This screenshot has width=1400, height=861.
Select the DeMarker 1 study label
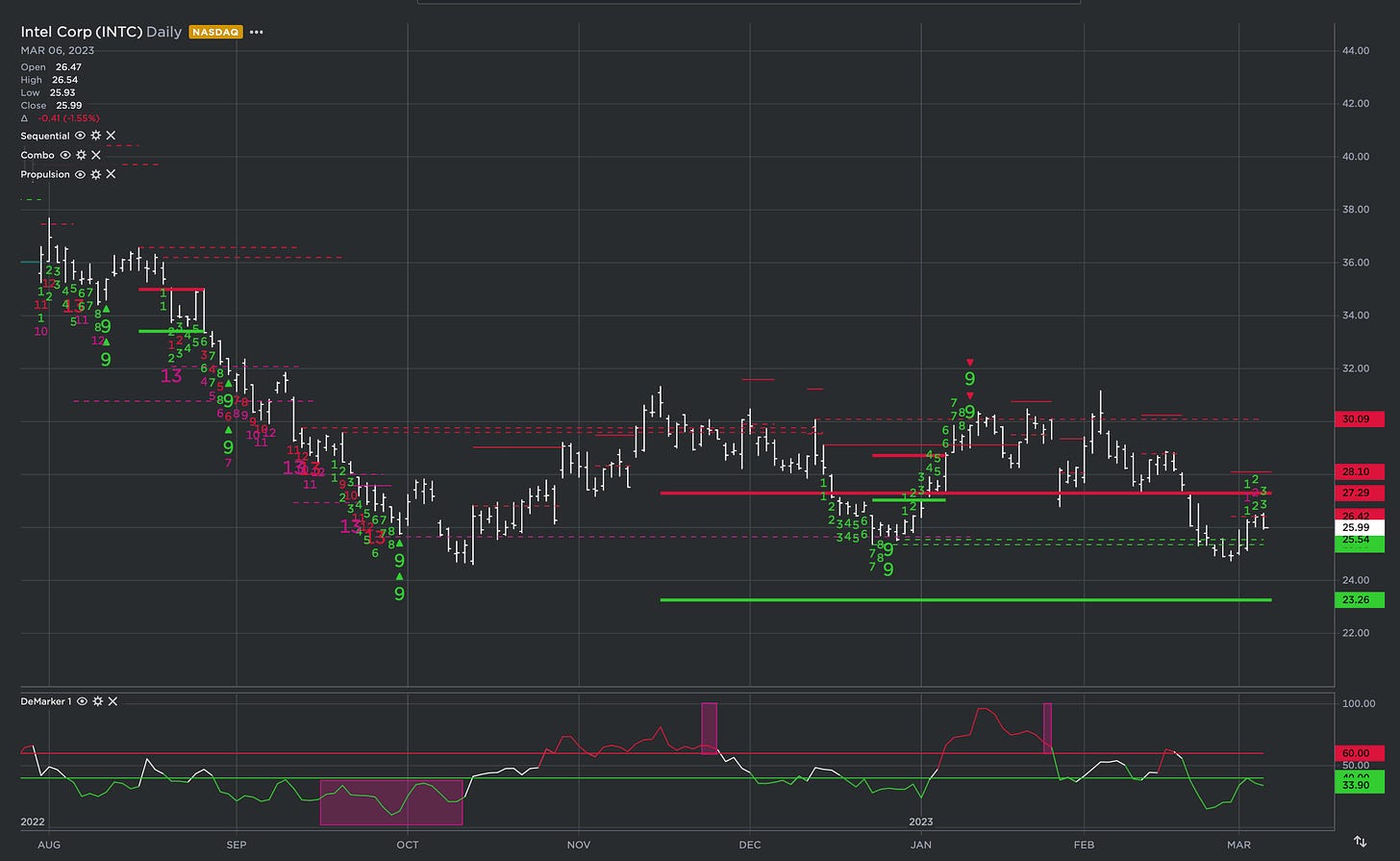[x=46, y=701]
